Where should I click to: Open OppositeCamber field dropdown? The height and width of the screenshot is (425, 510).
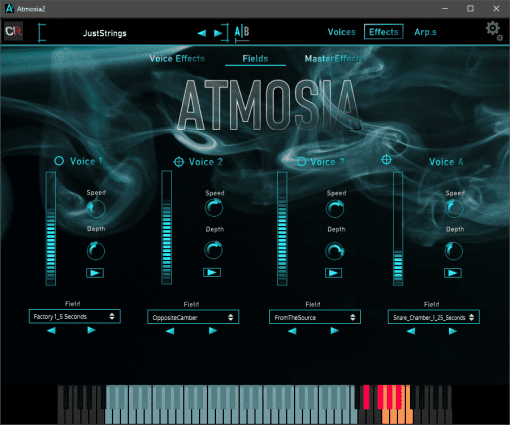(193, 317)
